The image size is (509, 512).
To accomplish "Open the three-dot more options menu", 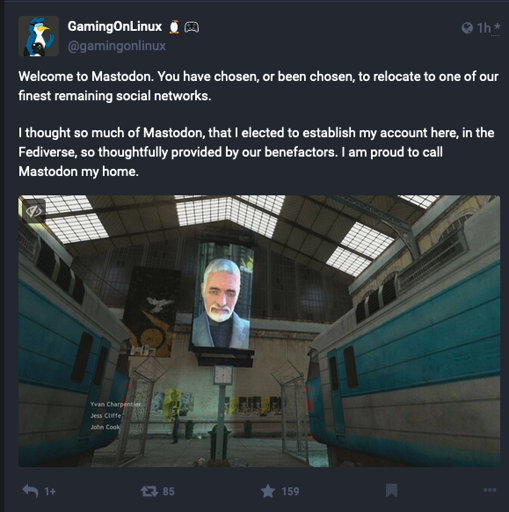I will (490, 490).
